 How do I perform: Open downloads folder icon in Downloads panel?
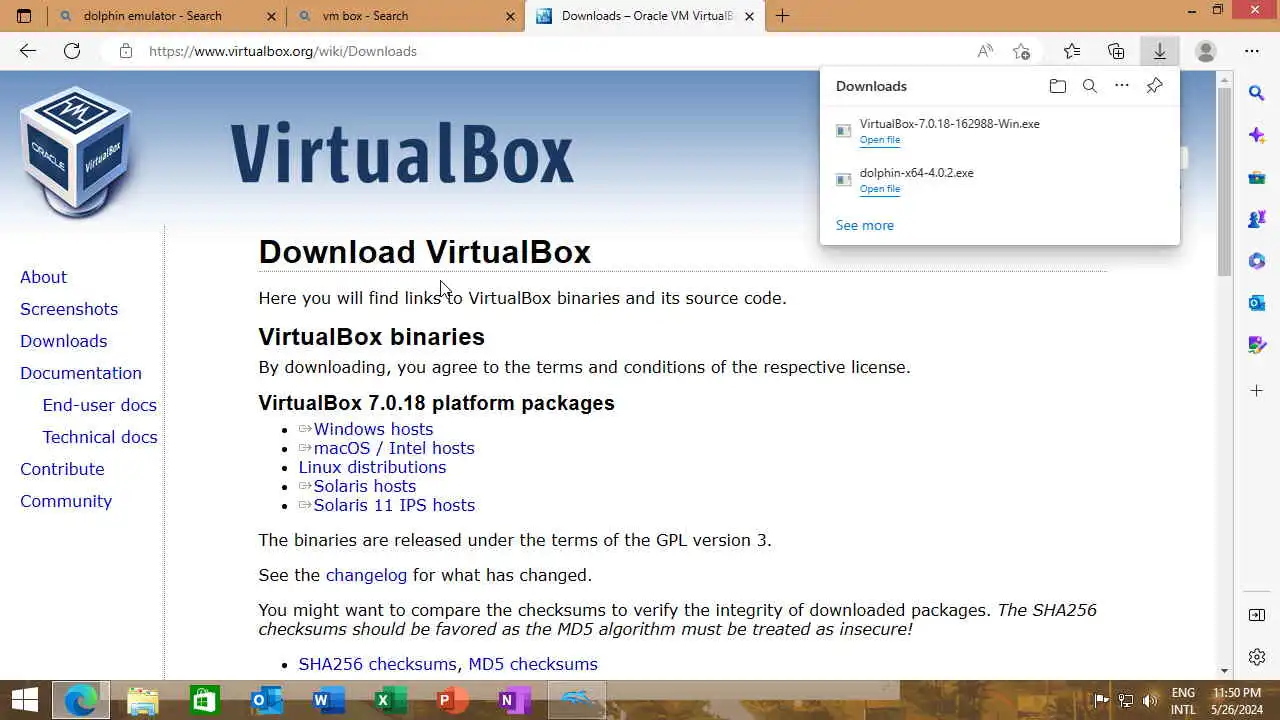coord(1057,86)
